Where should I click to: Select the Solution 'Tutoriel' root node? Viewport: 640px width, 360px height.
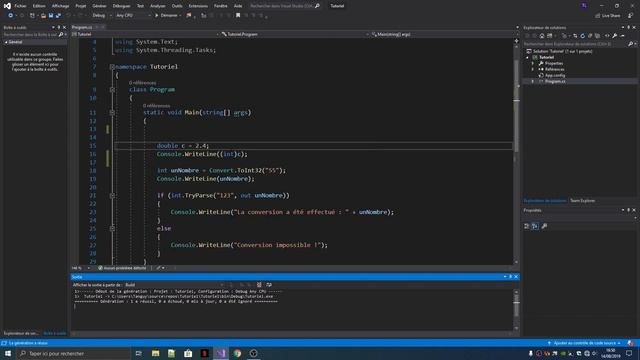(562, 51)
